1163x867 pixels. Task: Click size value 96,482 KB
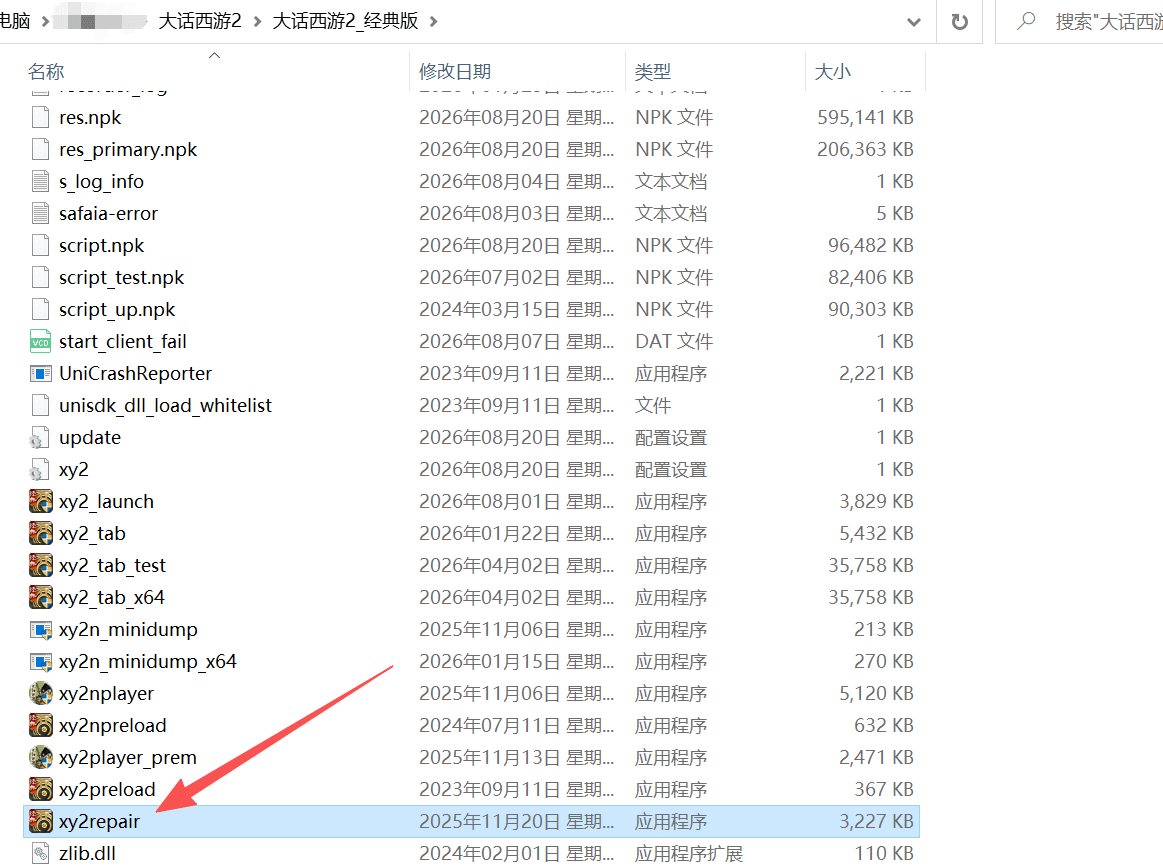click(871, 245)
